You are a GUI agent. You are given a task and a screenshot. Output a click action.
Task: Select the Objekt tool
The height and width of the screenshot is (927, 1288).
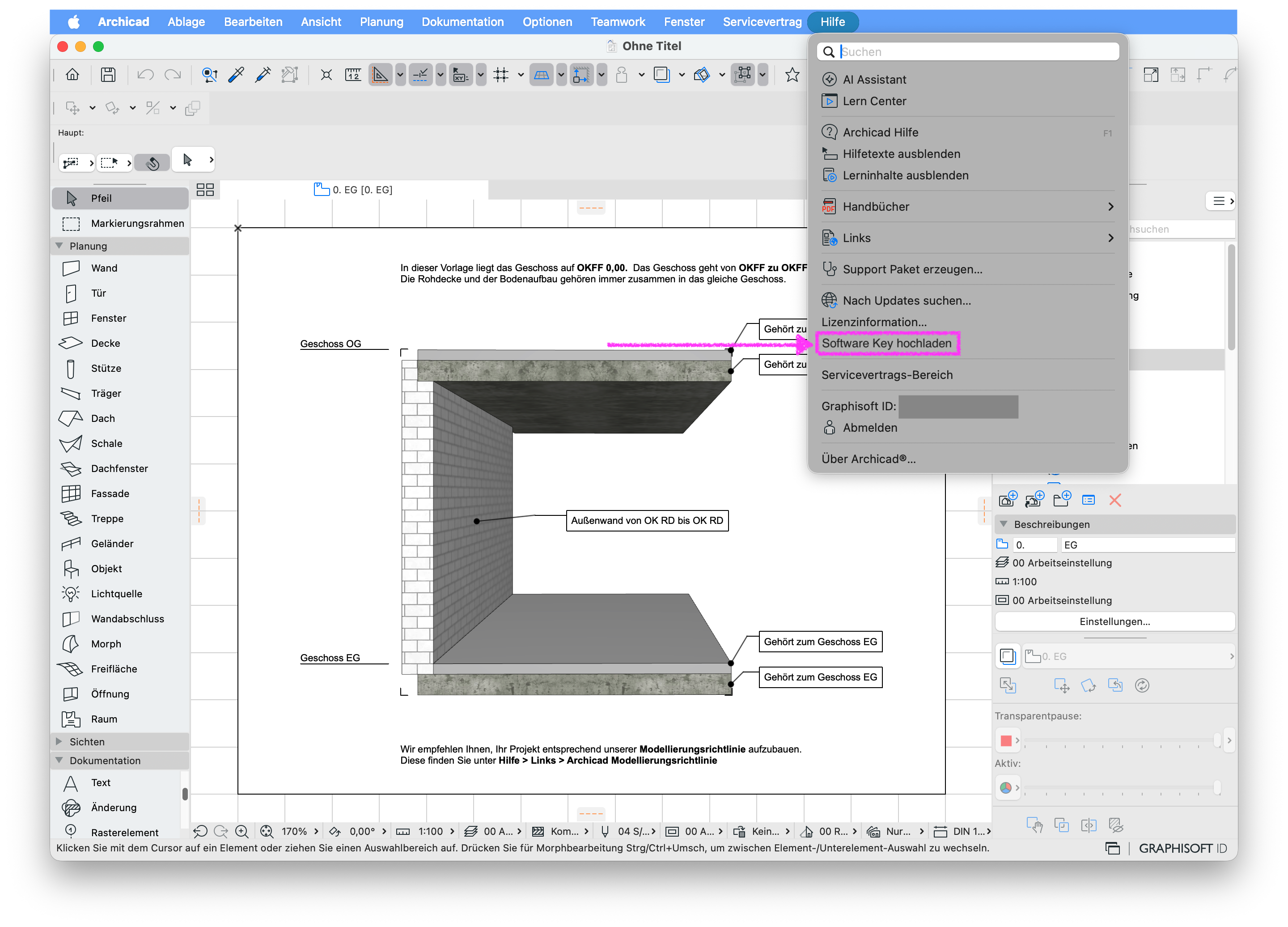point(120,569)
